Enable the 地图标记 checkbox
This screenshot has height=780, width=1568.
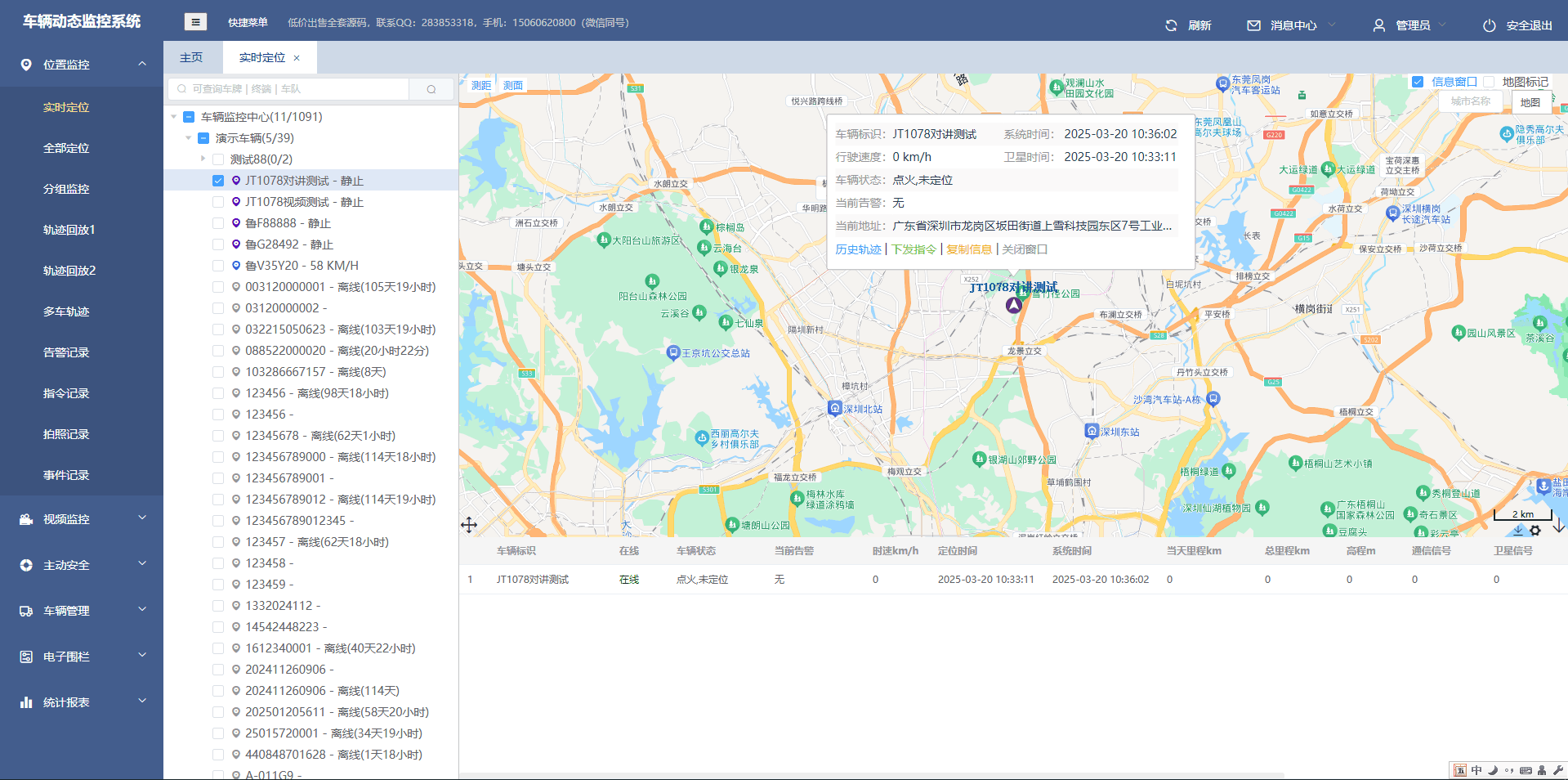[1489, 82]
